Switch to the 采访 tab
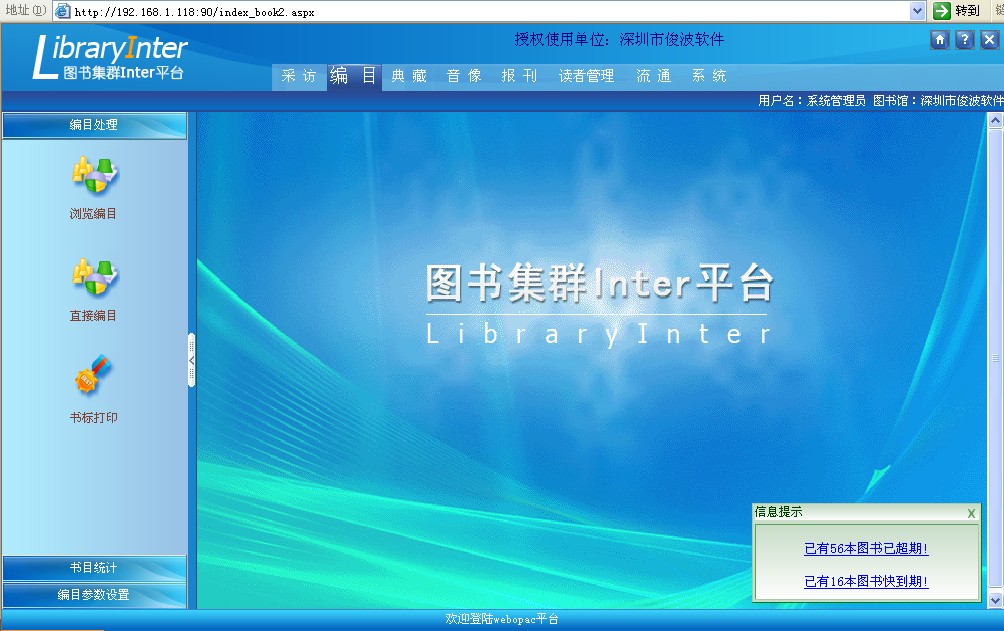Screen dimensions: 1004x631 (299, 75)
